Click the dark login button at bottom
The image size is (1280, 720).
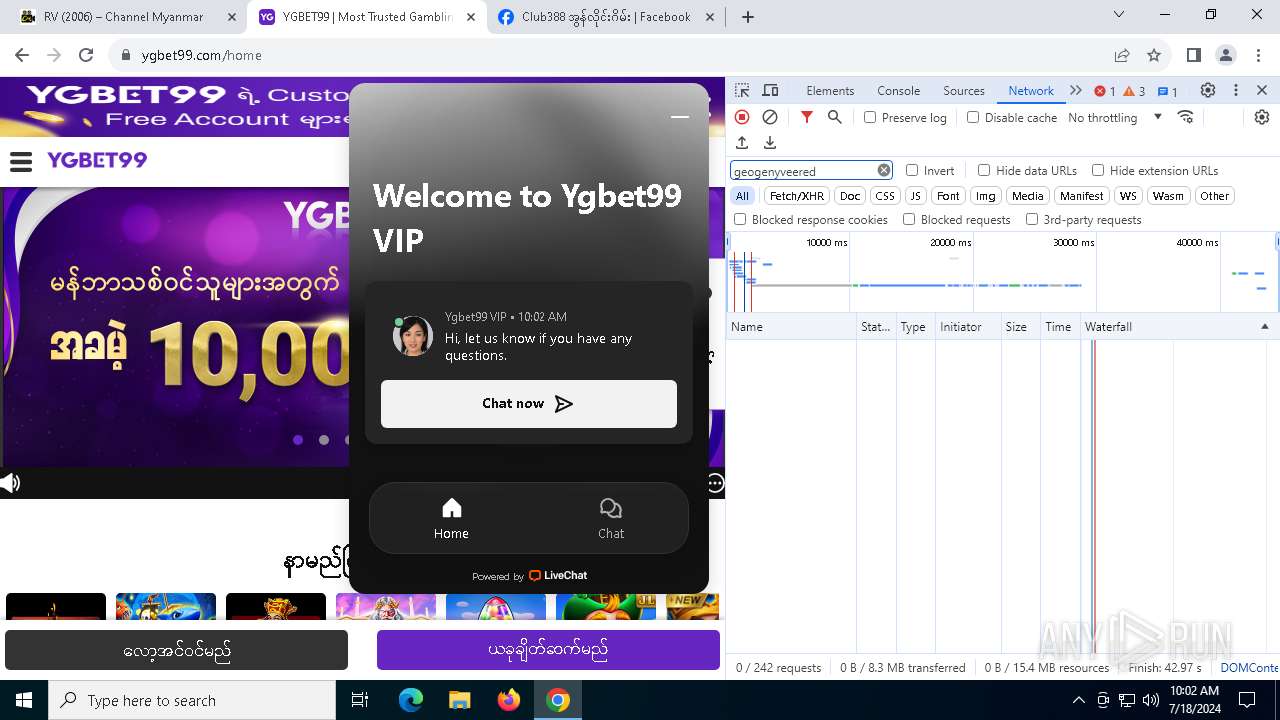(176, 650)
